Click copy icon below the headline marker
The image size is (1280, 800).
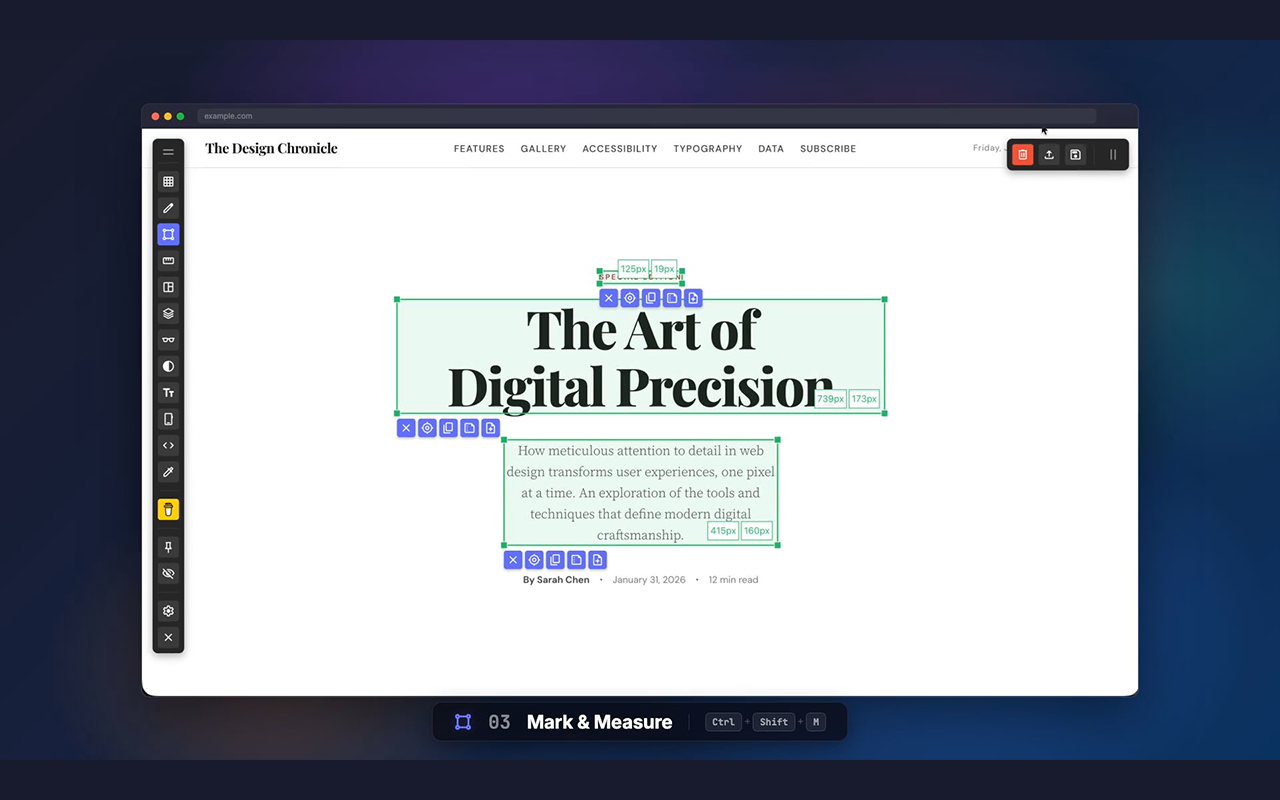[x=448, y=428]
